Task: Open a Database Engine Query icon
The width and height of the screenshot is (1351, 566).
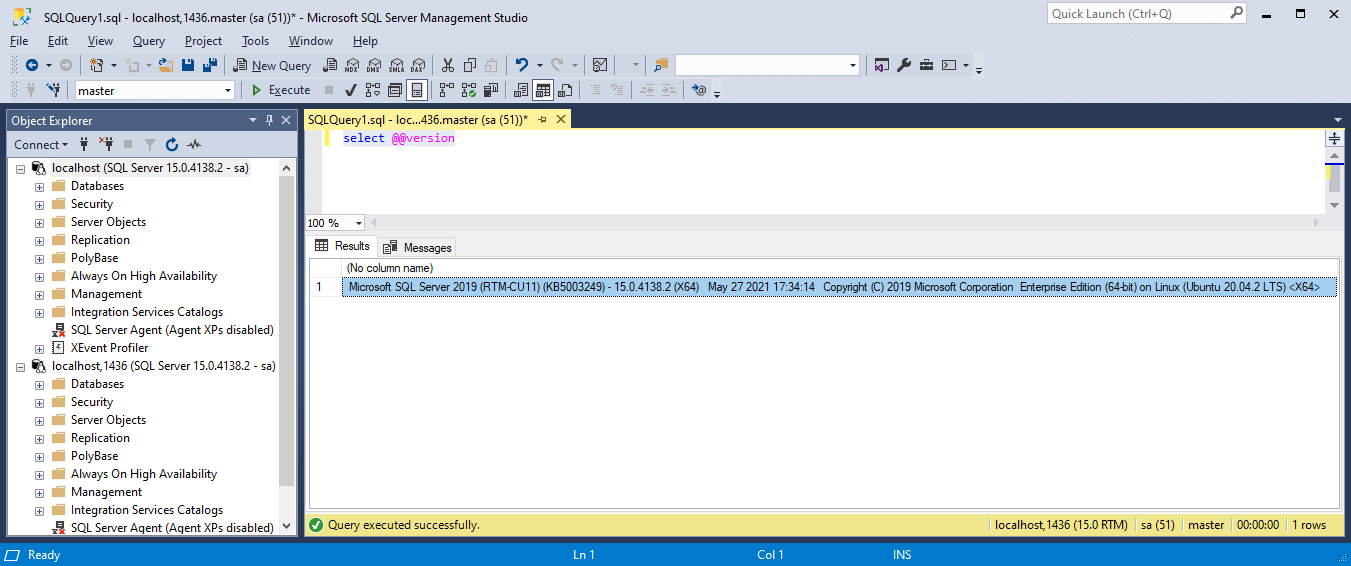Action: [329, 65]
